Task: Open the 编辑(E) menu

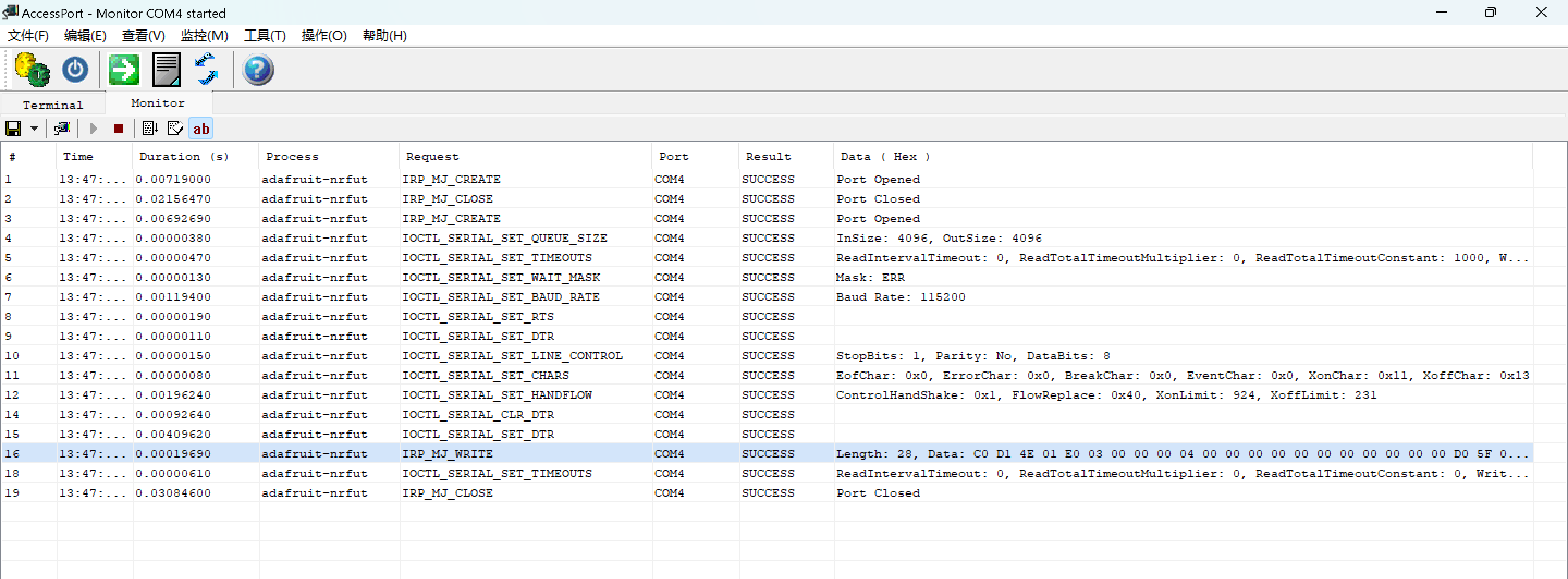Action: (x=85, y=36)
